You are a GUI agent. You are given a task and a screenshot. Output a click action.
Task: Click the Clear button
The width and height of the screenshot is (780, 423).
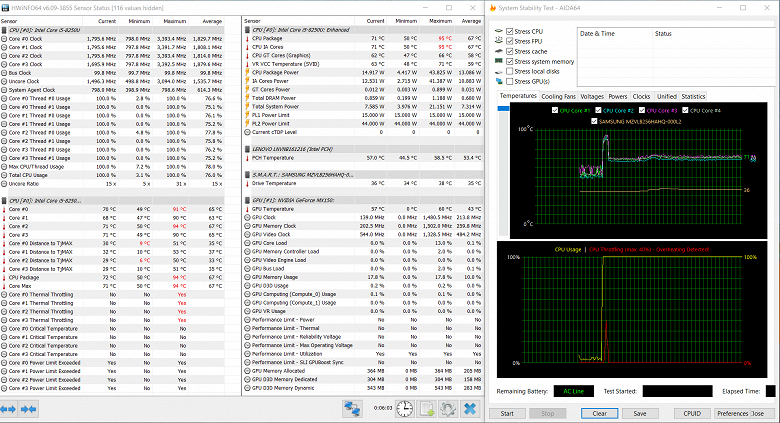point(599,413)
